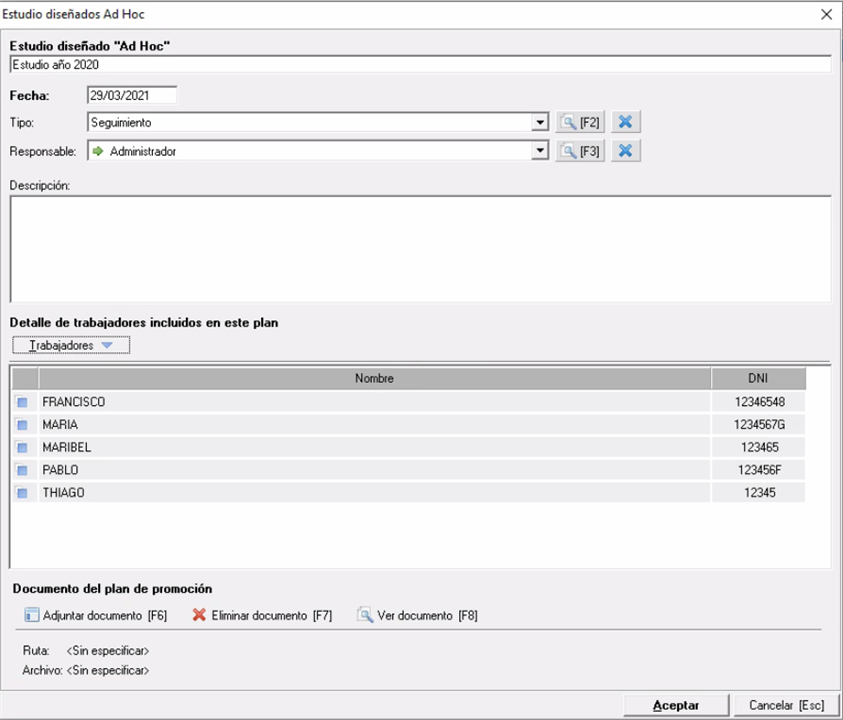The image size is (843, 720).
Task: Click inside the Descripción text area
Action: 420,248
